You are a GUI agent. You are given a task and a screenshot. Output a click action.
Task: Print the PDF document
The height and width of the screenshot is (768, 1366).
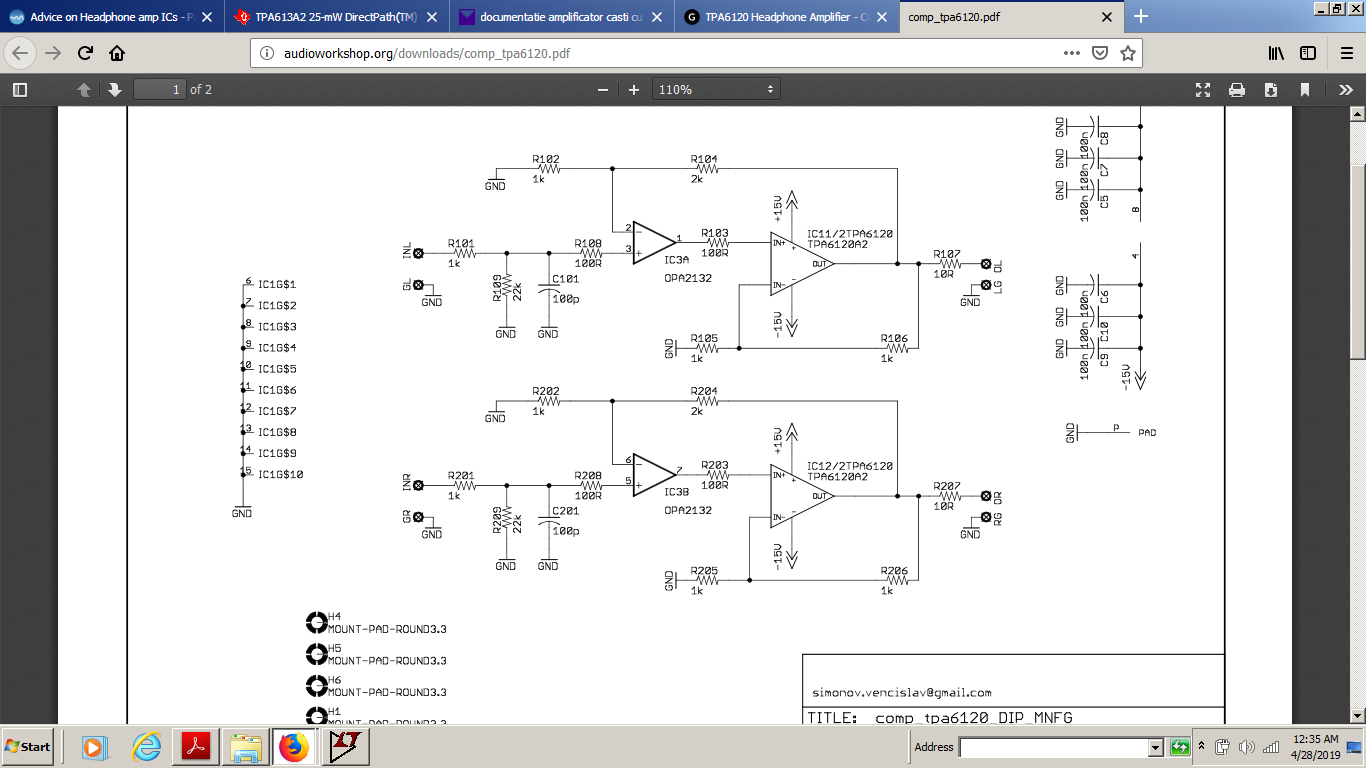[1237, 89]
